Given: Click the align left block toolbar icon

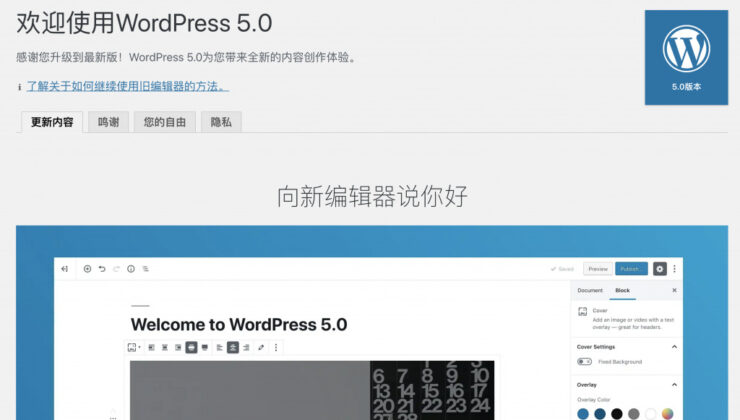Looking at the screenshot, I should coord(151,348).
